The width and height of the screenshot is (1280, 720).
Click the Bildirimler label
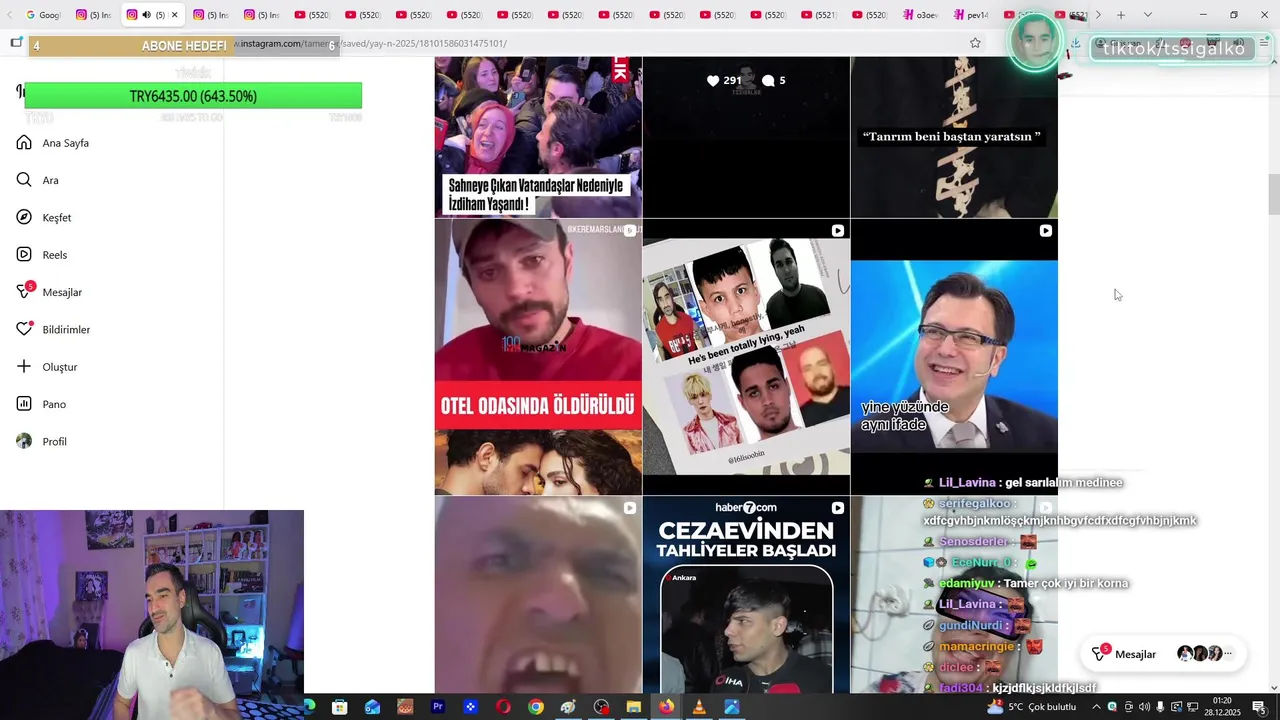pyautogui.click(x=66, y=330)
